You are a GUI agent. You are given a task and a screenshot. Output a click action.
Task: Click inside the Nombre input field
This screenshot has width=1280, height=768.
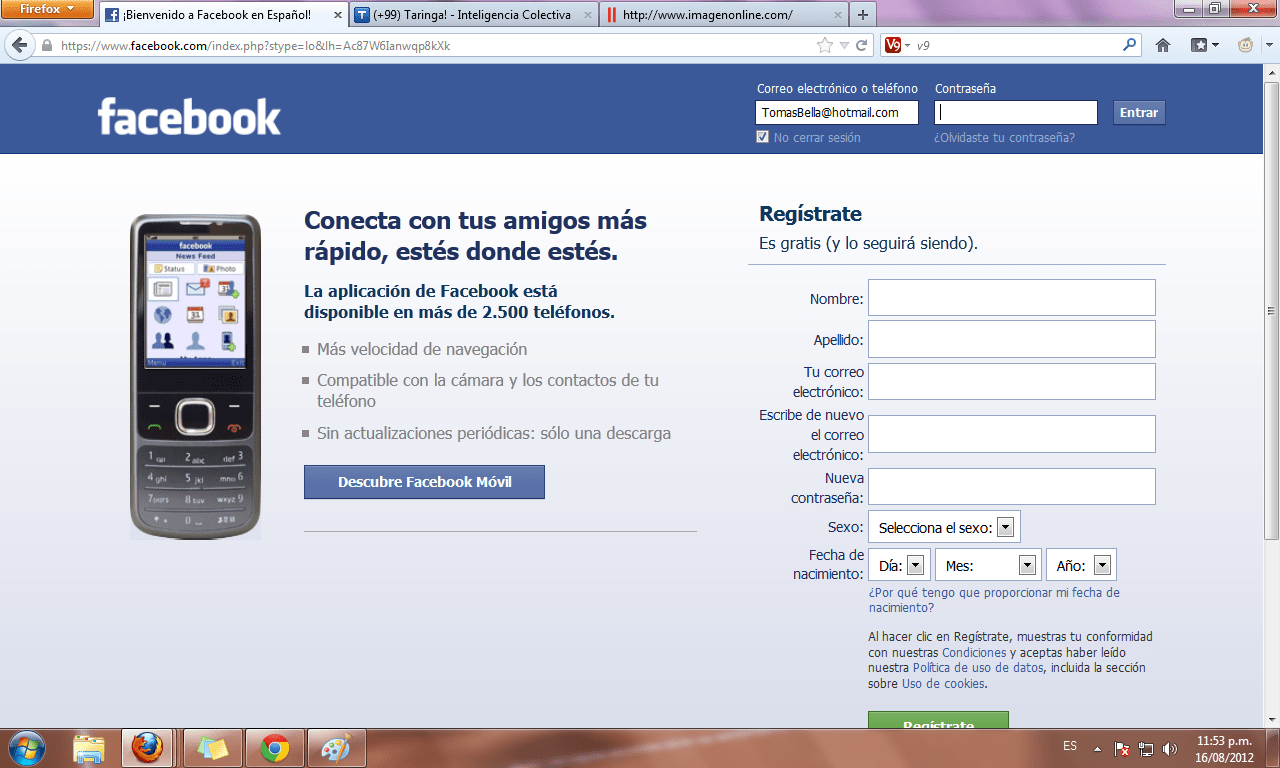1011,297
